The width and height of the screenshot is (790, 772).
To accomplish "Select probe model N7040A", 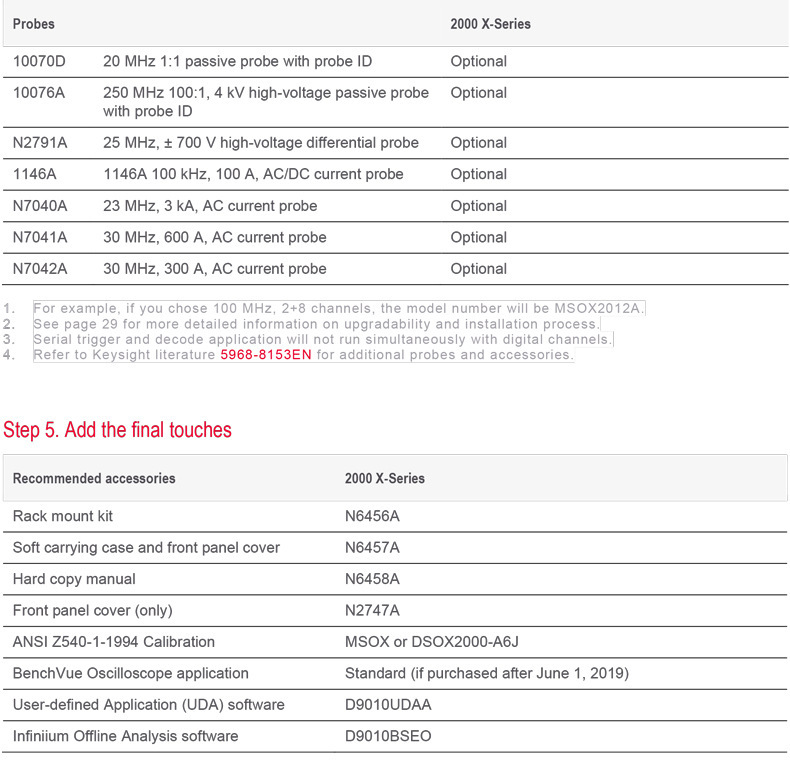I will 40,206.
